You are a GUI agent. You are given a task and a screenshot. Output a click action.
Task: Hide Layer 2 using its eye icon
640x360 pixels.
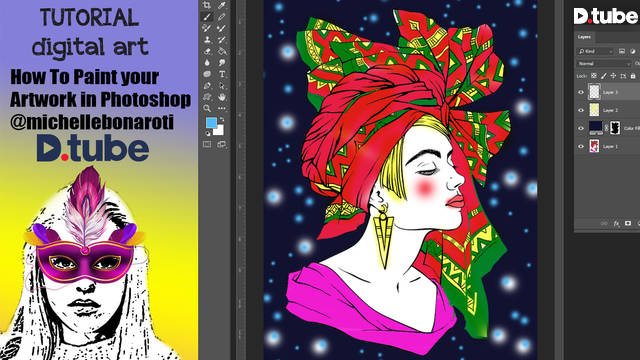(x=581, y=110)
